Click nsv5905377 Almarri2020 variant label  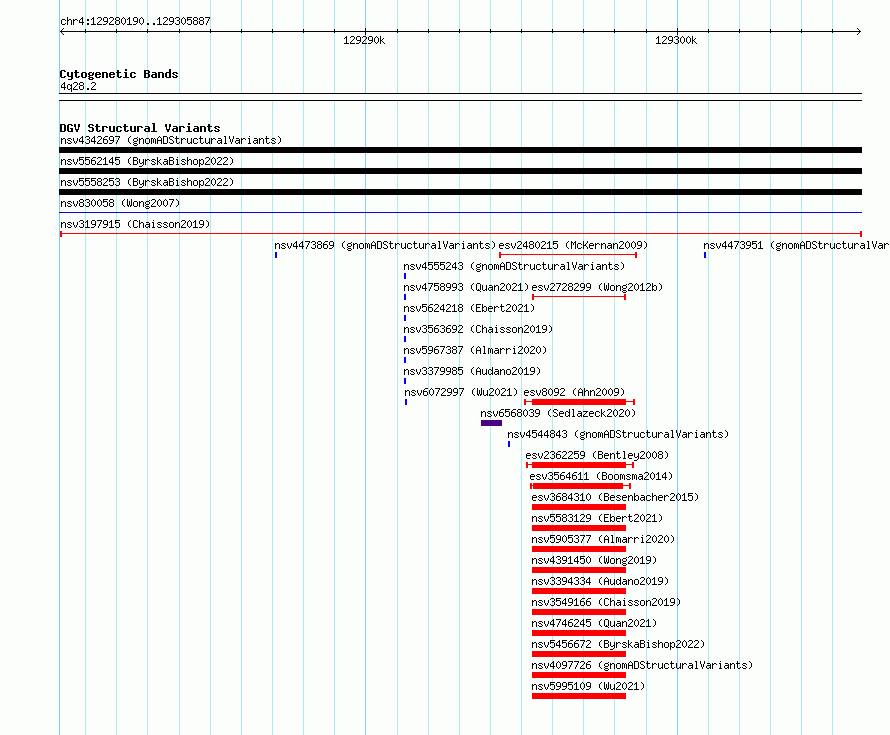[603, 539]
